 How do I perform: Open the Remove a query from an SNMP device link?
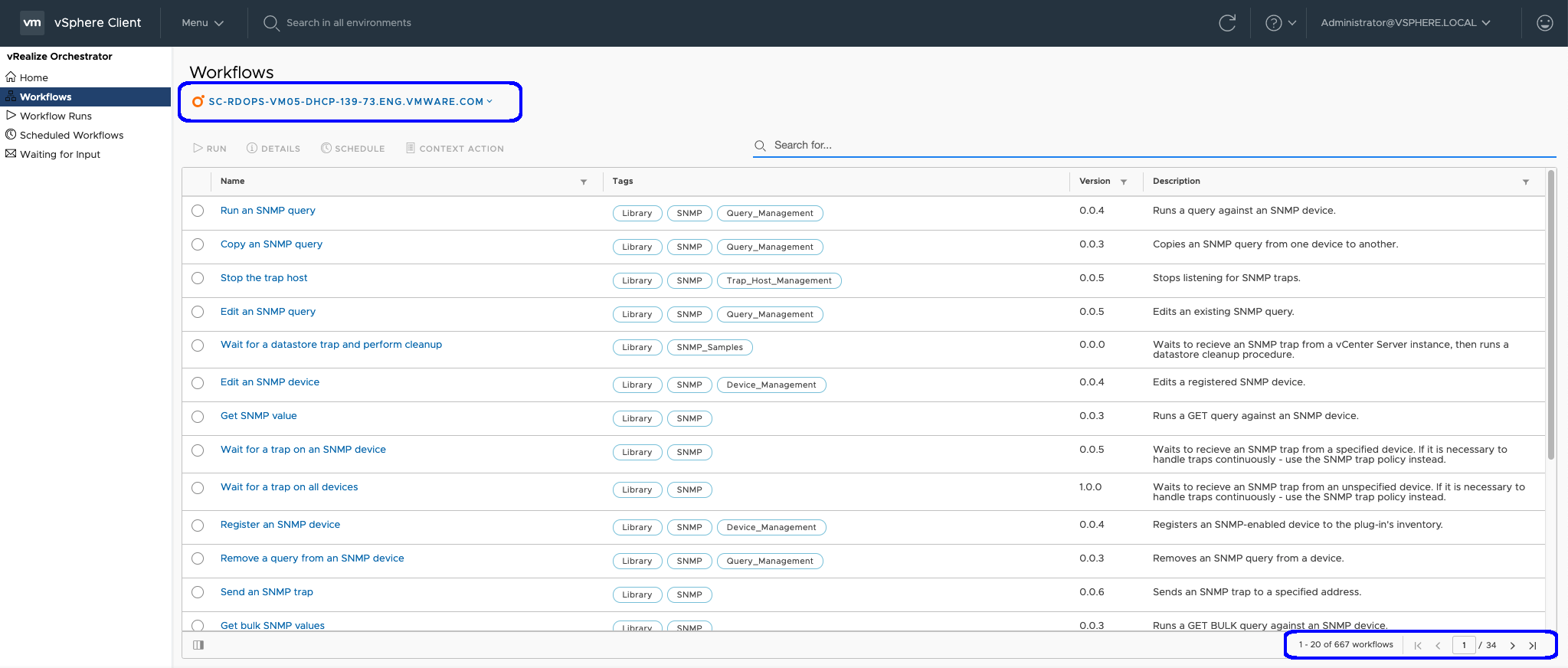pyautogui.click(x=313, y=558)
